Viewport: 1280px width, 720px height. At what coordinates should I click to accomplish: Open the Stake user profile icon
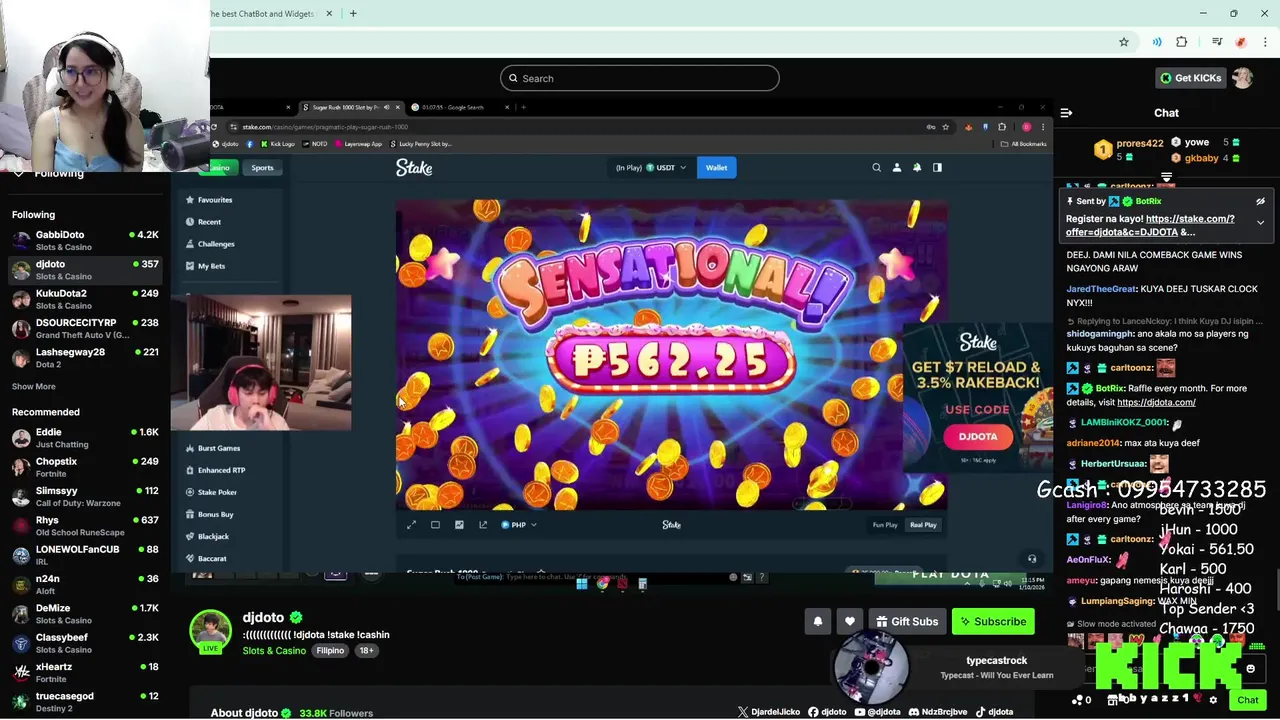(897, 168)
